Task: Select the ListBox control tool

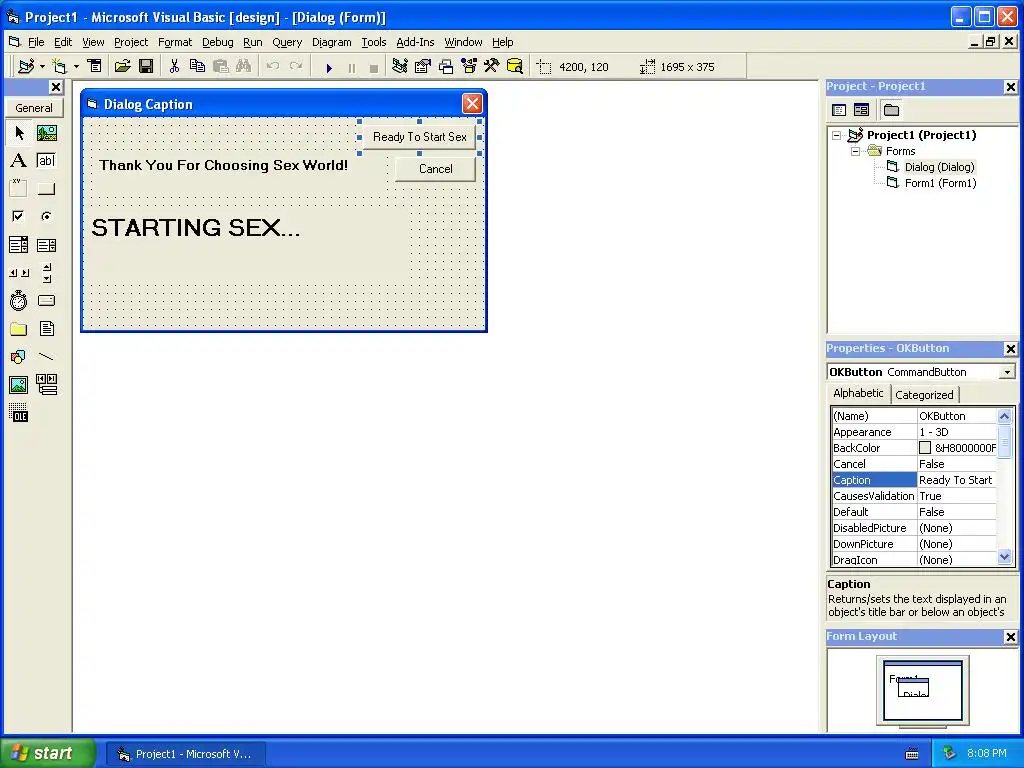Action: coord(46,245)
